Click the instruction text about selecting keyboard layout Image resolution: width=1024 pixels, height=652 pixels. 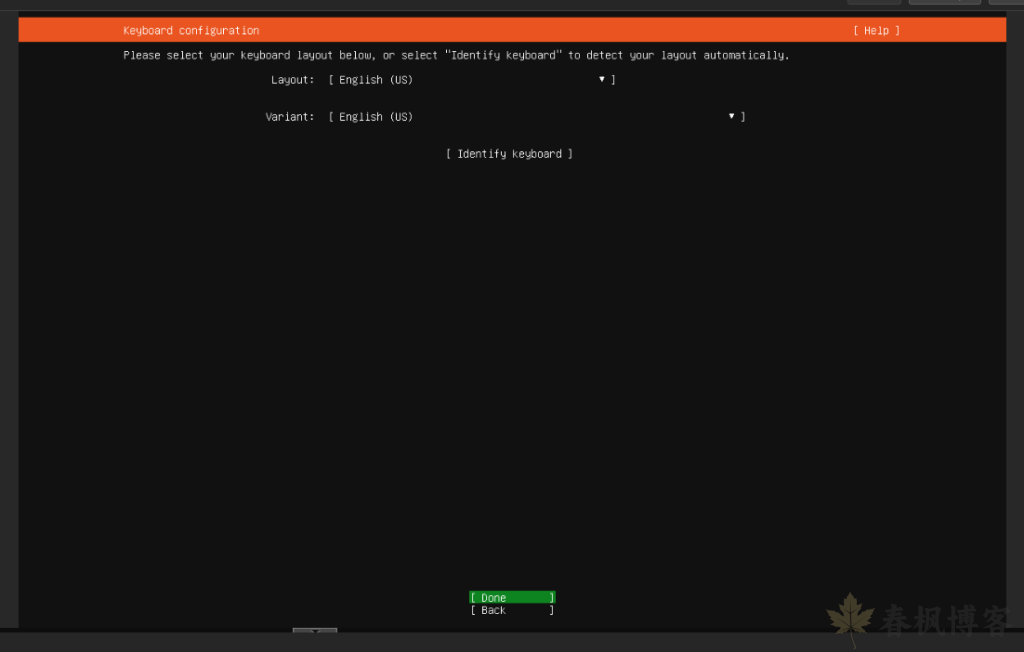tap(455, 55)
